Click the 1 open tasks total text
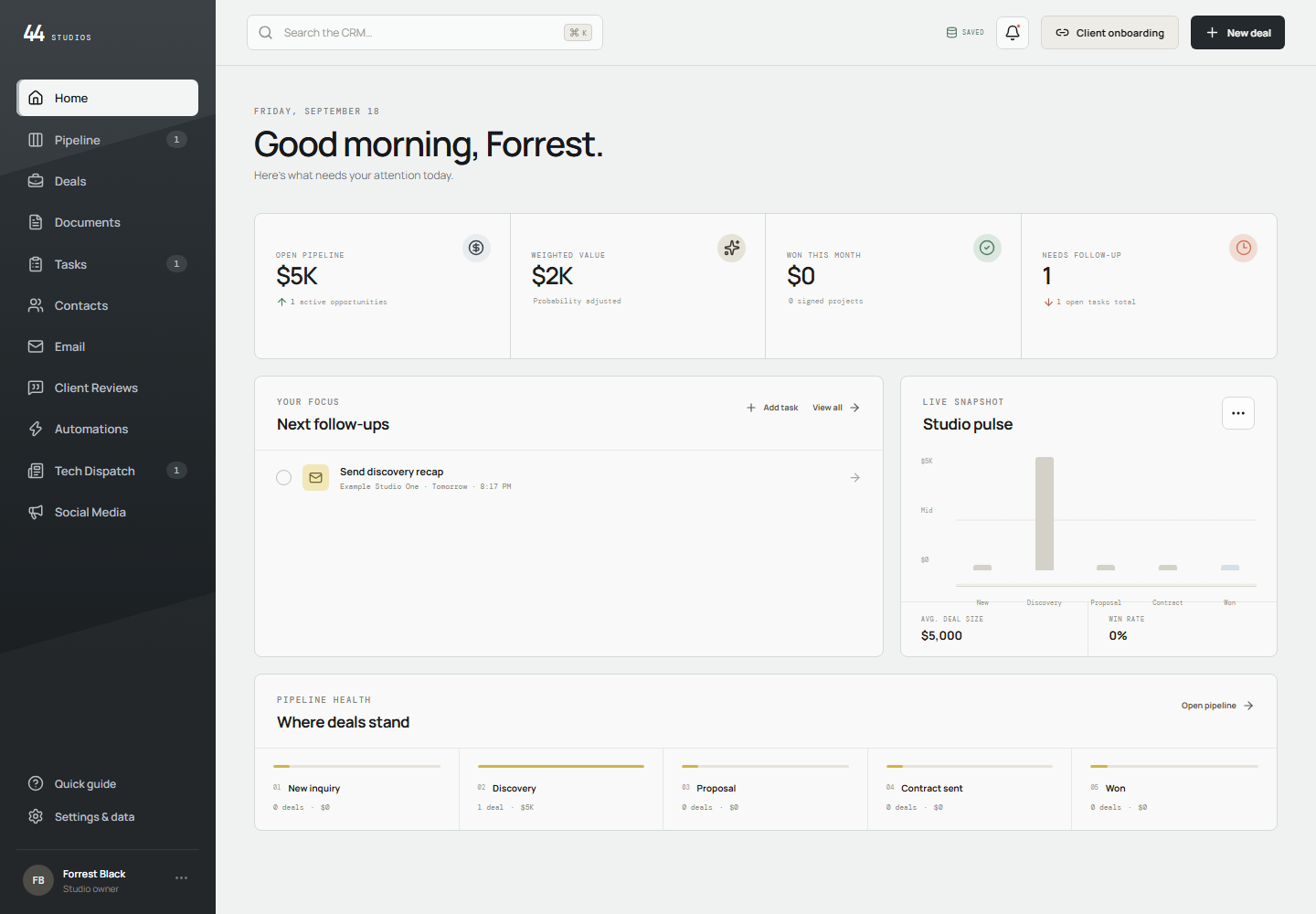The image size is (1316, 914). point(1096,302)
